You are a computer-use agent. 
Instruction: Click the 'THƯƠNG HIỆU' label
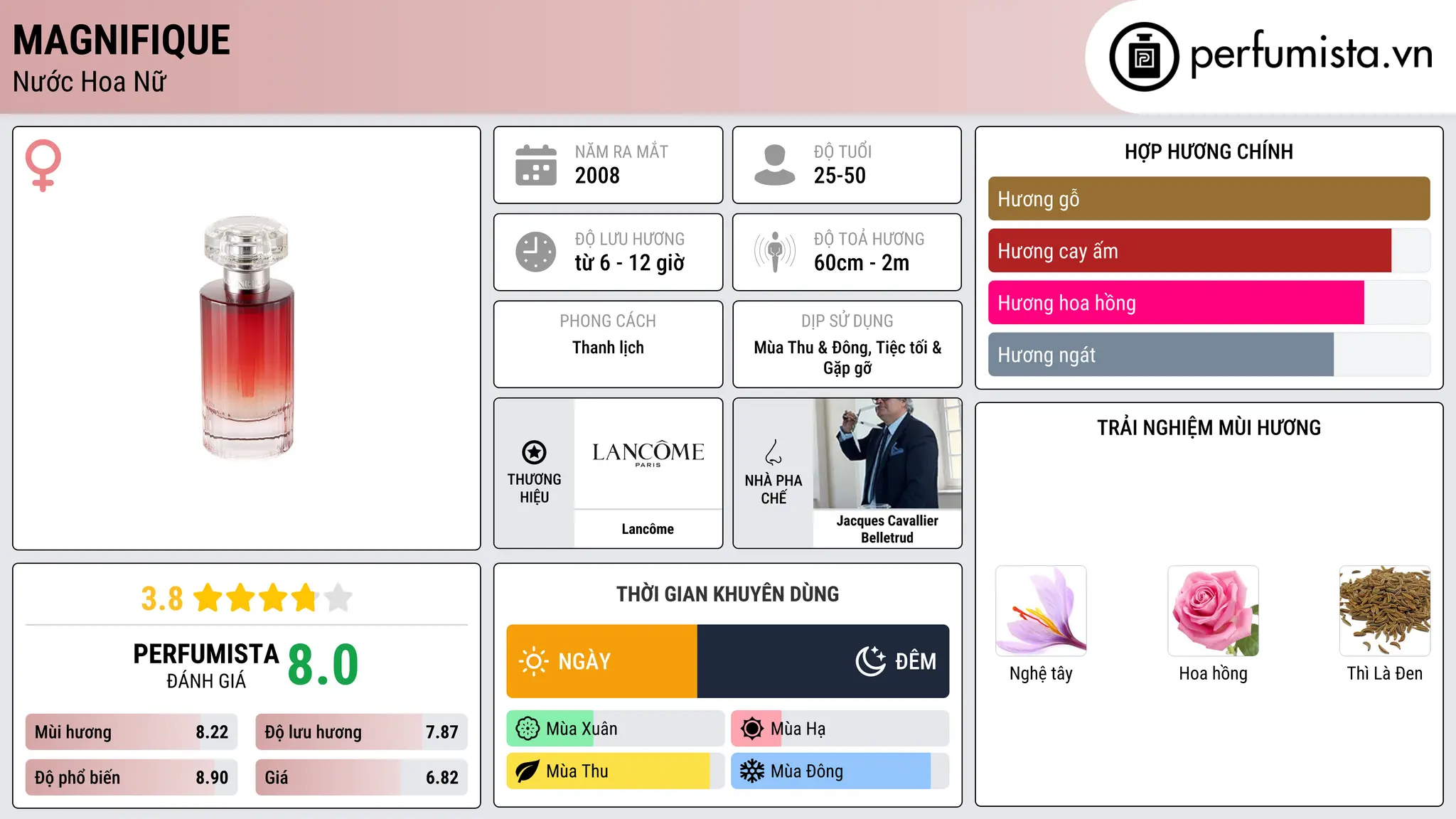(534, 488)
